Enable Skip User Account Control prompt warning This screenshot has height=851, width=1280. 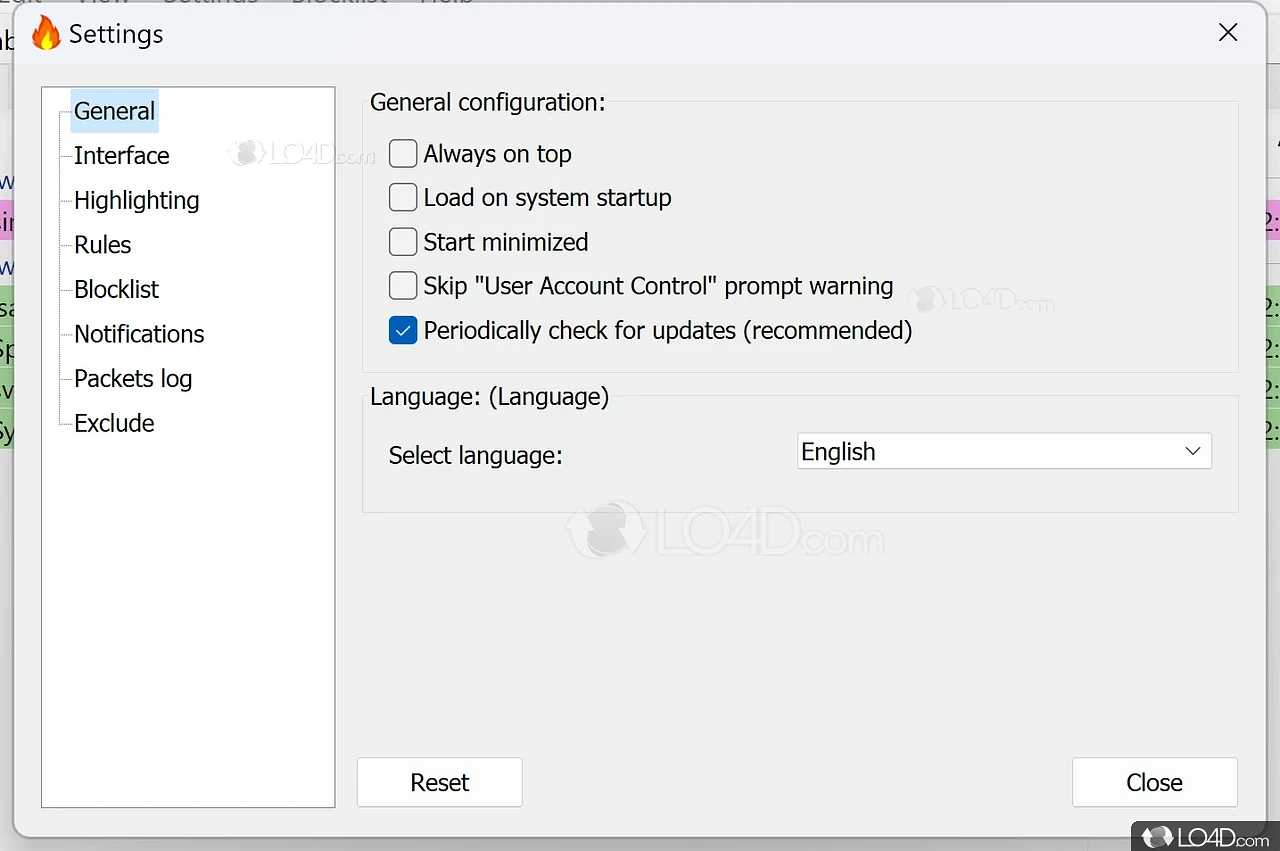click(403, 286)
